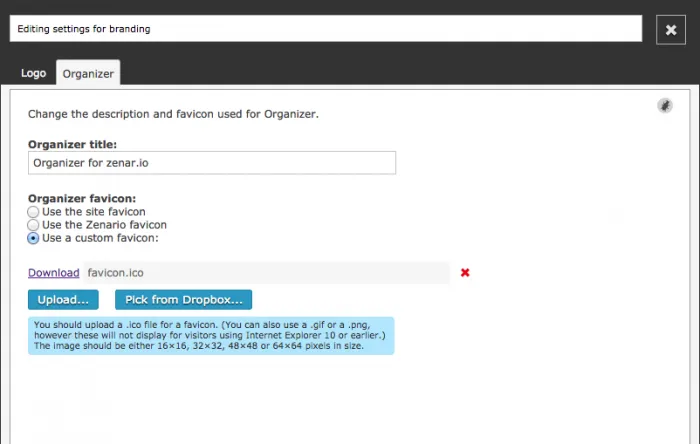Click the "Organizer favicon:" section heading
Image resolution: width=700 pixels, height=444 pixels.
click(x=82, y=198)
